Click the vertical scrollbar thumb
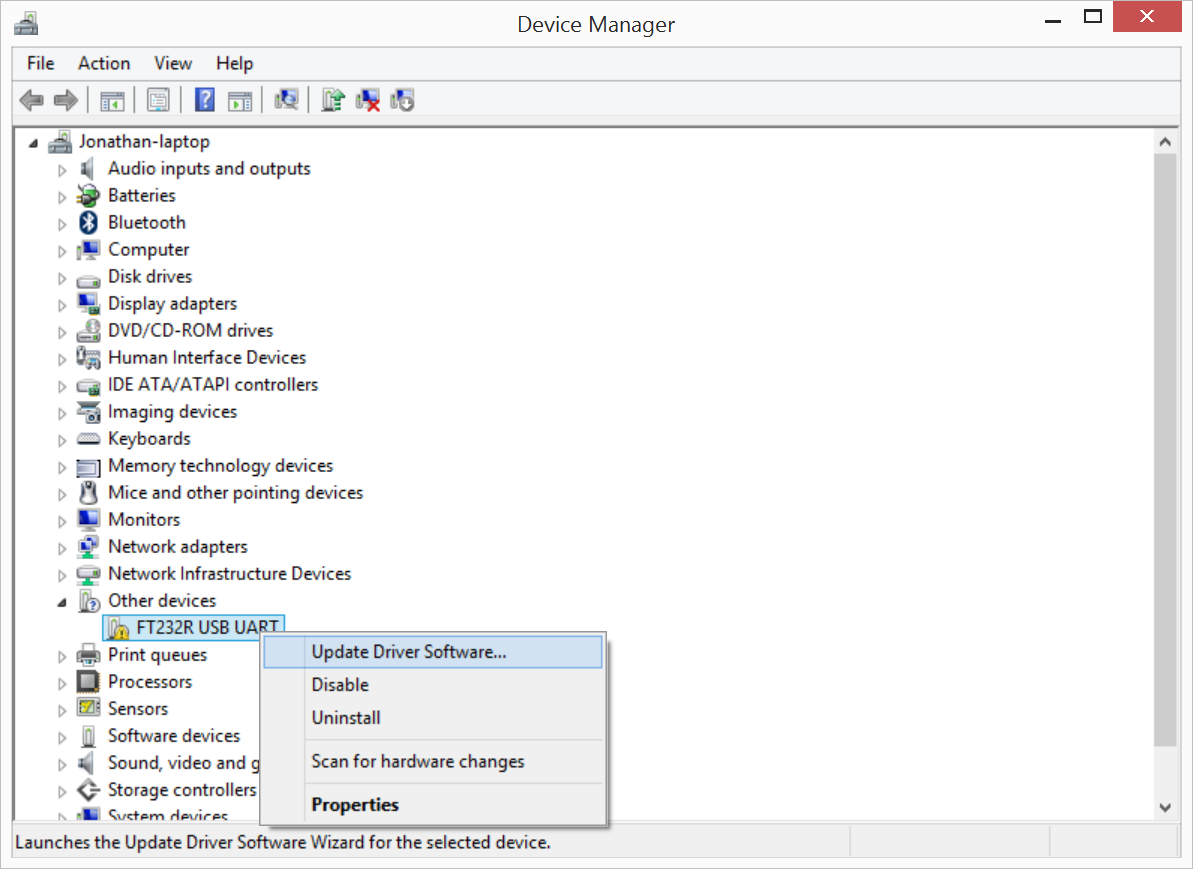Viewport: 1193px width, 869px height. click(1165, 450)
